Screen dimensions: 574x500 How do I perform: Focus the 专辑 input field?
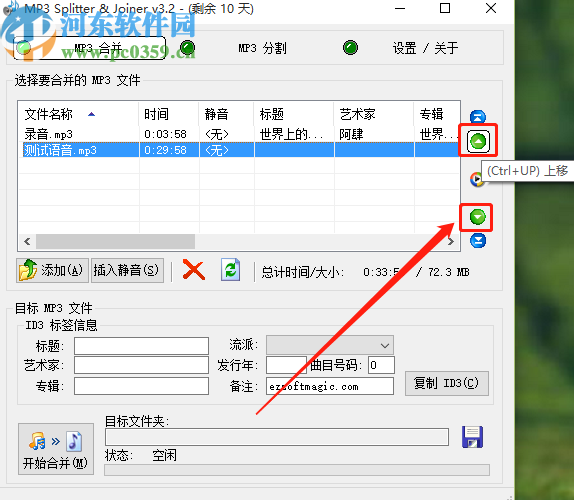141,386
